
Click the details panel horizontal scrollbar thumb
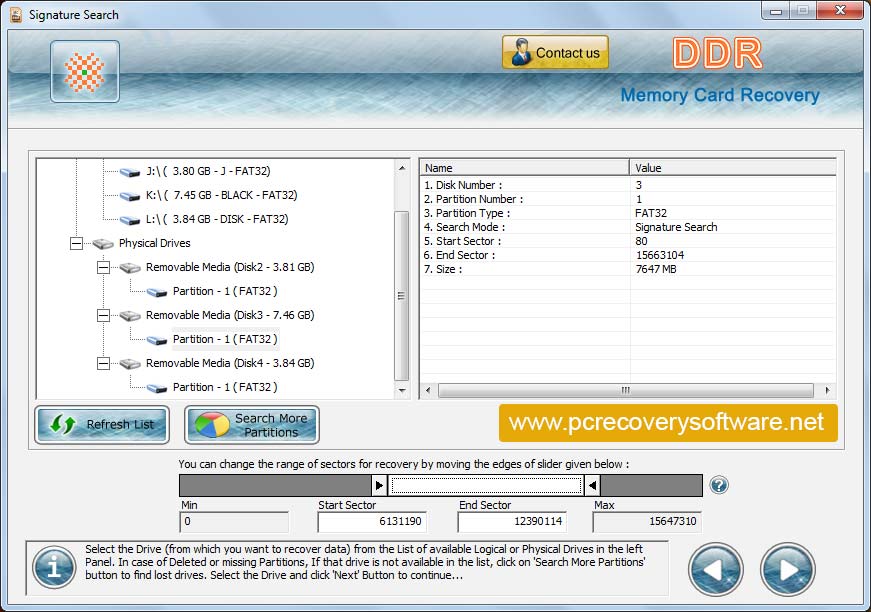click(x=625, y=390)
